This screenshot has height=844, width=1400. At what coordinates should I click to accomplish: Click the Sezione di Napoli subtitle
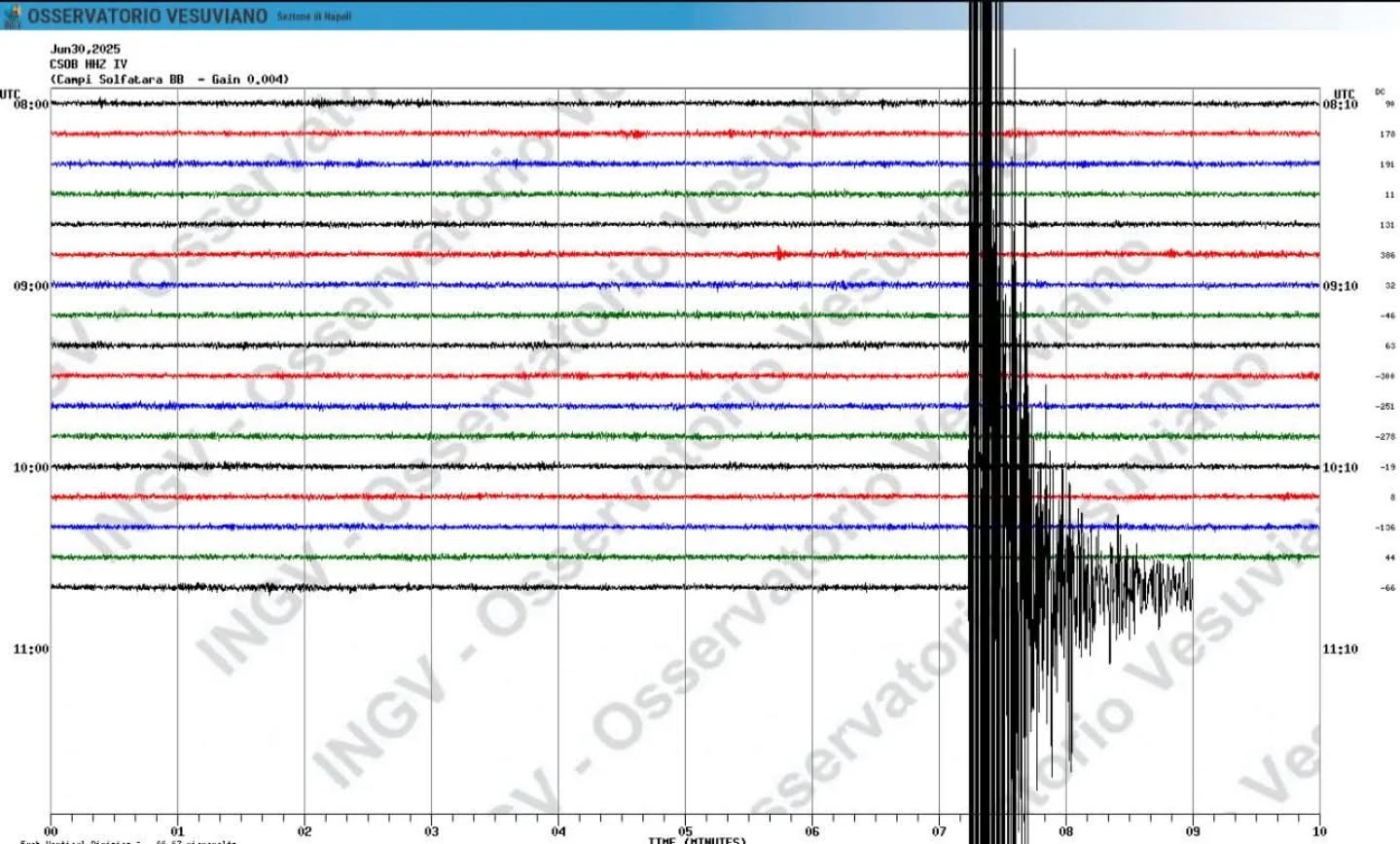(313, 18)
